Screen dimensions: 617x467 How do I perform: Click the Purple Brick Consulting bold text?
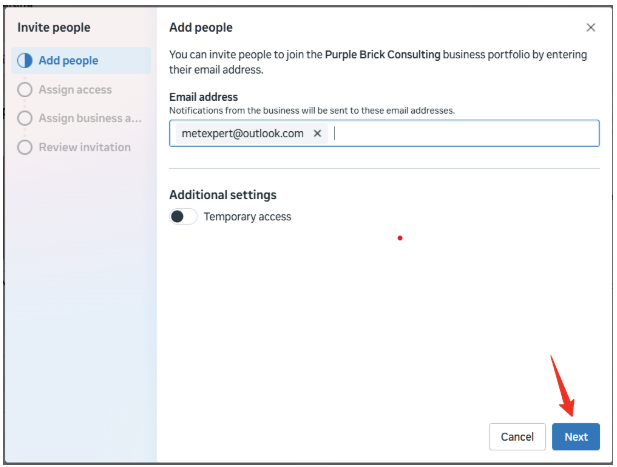coord(382,55)
